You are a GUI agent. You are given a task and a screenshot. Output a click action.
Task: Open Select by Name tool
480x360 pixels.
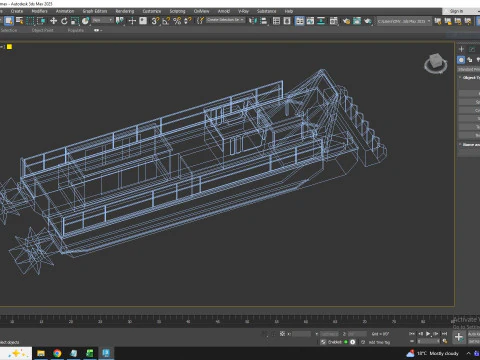click(19, 21)
